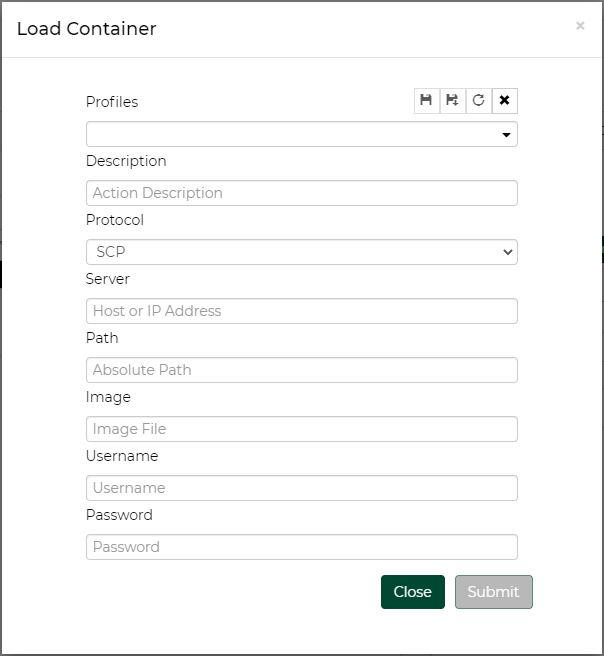Click the Password field label text
This screenshot has width=604, height=656.
(x=119, y=515)
